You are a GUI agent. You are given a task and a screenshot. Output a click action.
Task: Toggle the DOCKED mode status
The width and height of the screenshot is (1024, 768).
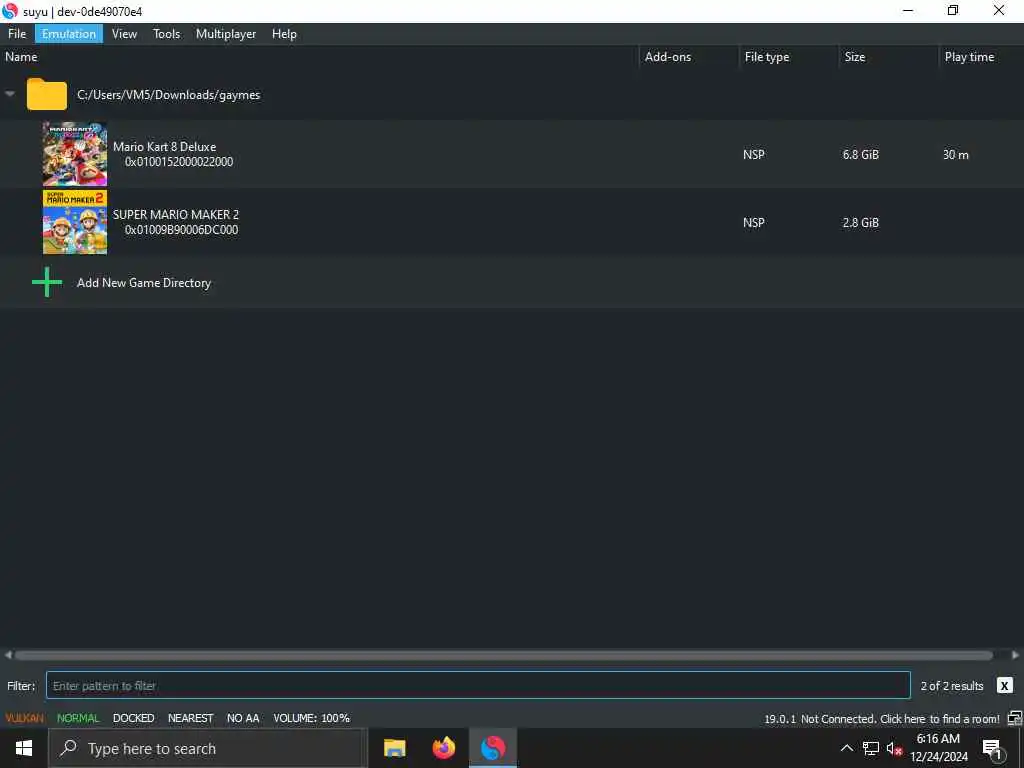click(x=133, y=718)
